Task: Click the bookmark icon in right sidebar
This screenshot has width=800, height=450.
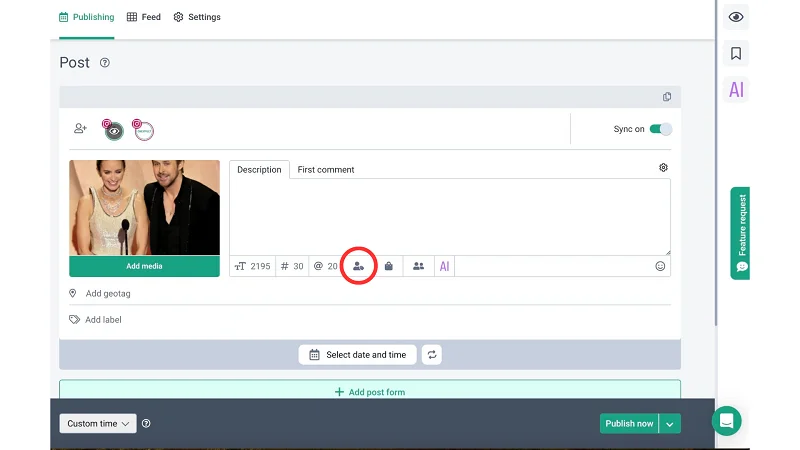Action: point(736,54)
